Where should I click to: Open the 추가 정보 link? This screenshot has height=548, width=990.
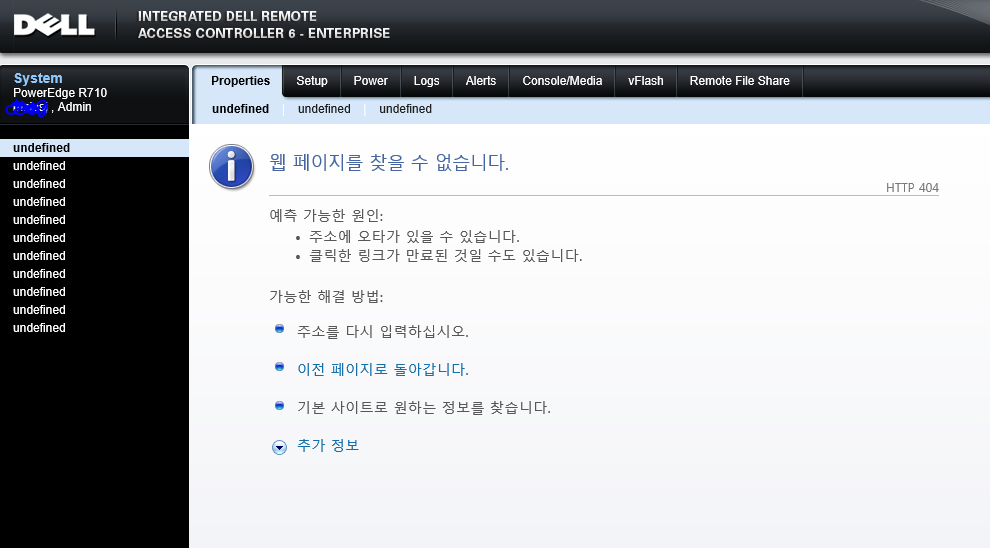click(x=328, y=445)
